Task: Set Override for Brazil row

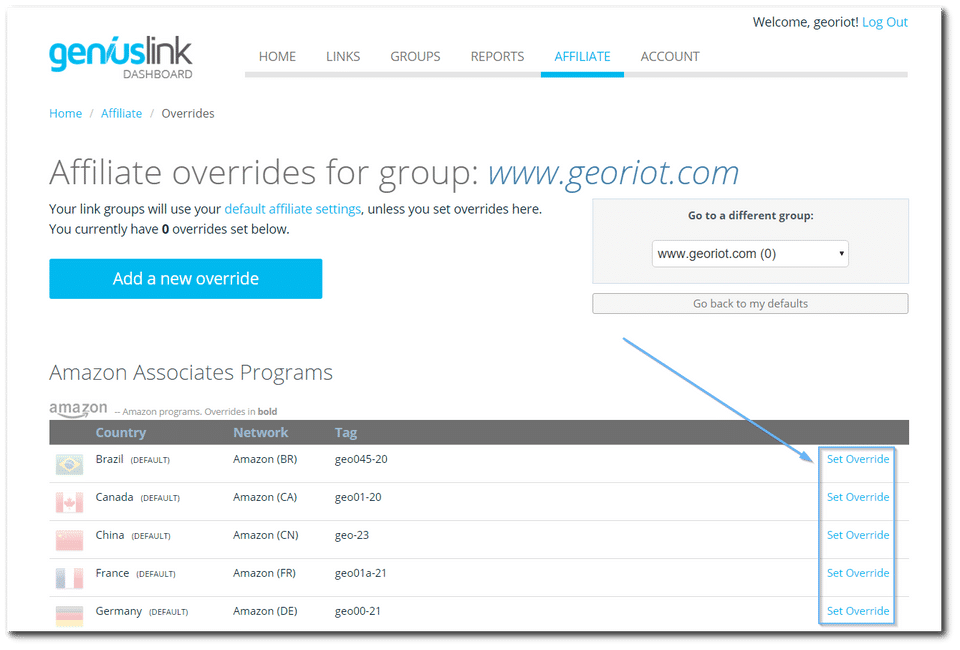Action: click(x=858, y=459)
